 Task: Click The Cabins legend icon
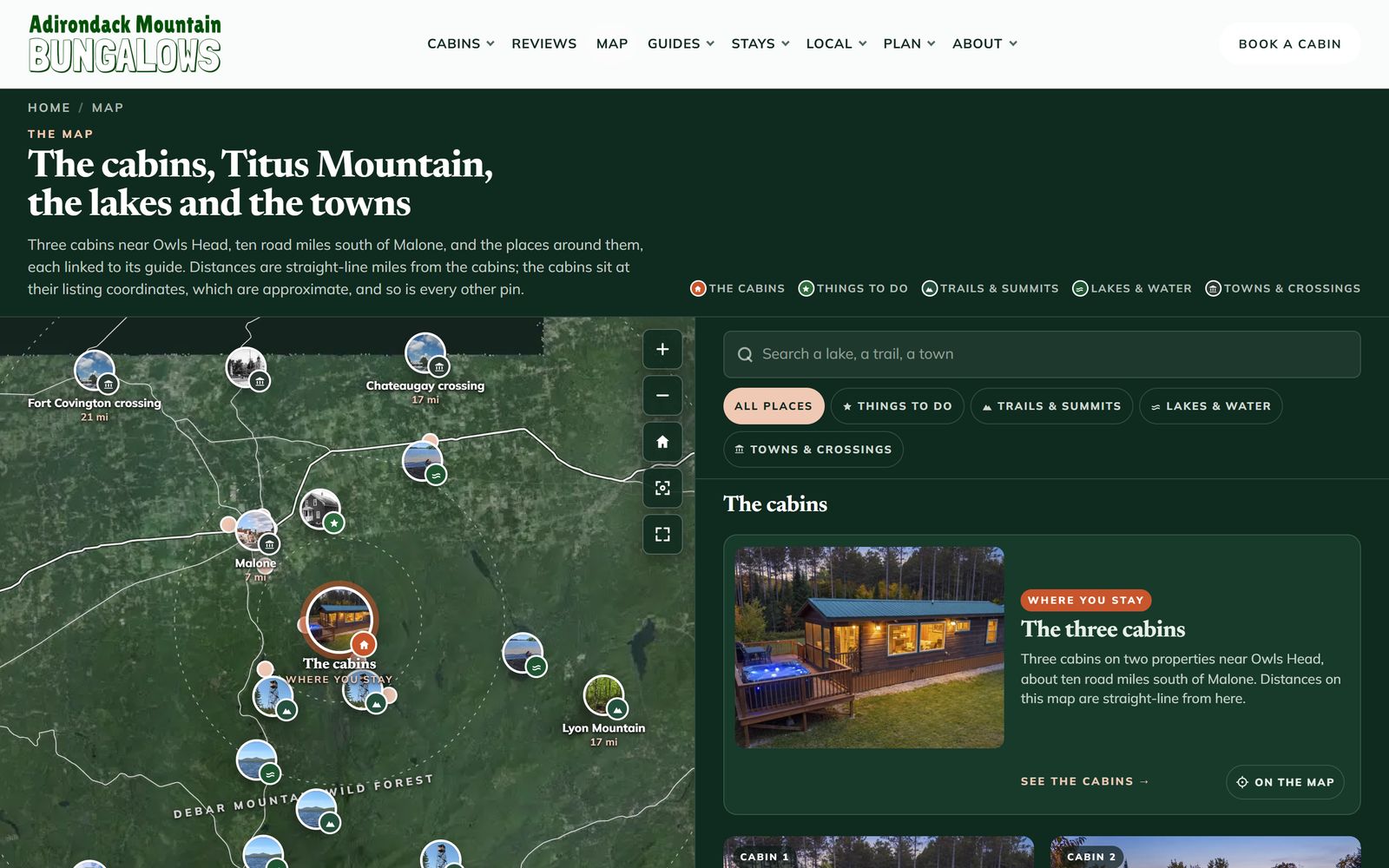coord(698,288)
